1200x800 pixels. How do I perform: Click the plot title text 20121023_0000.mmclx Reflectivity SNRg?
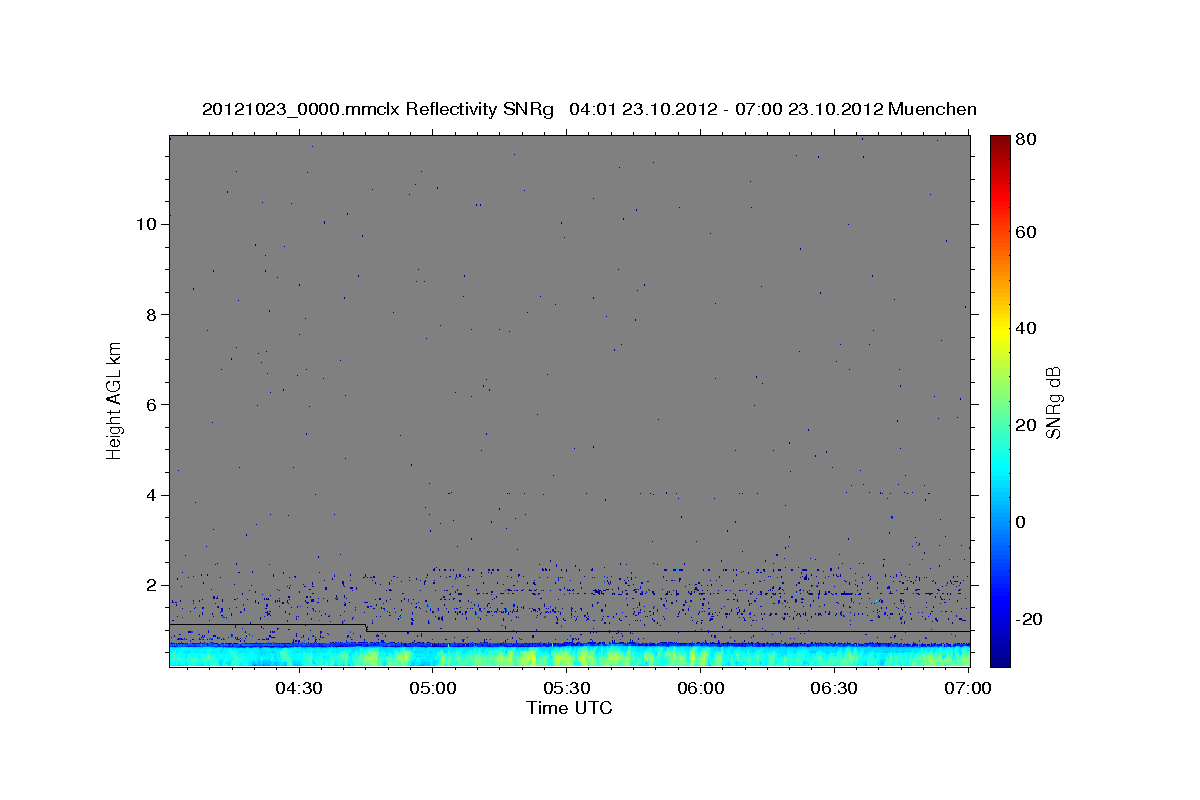pos(378,110)
